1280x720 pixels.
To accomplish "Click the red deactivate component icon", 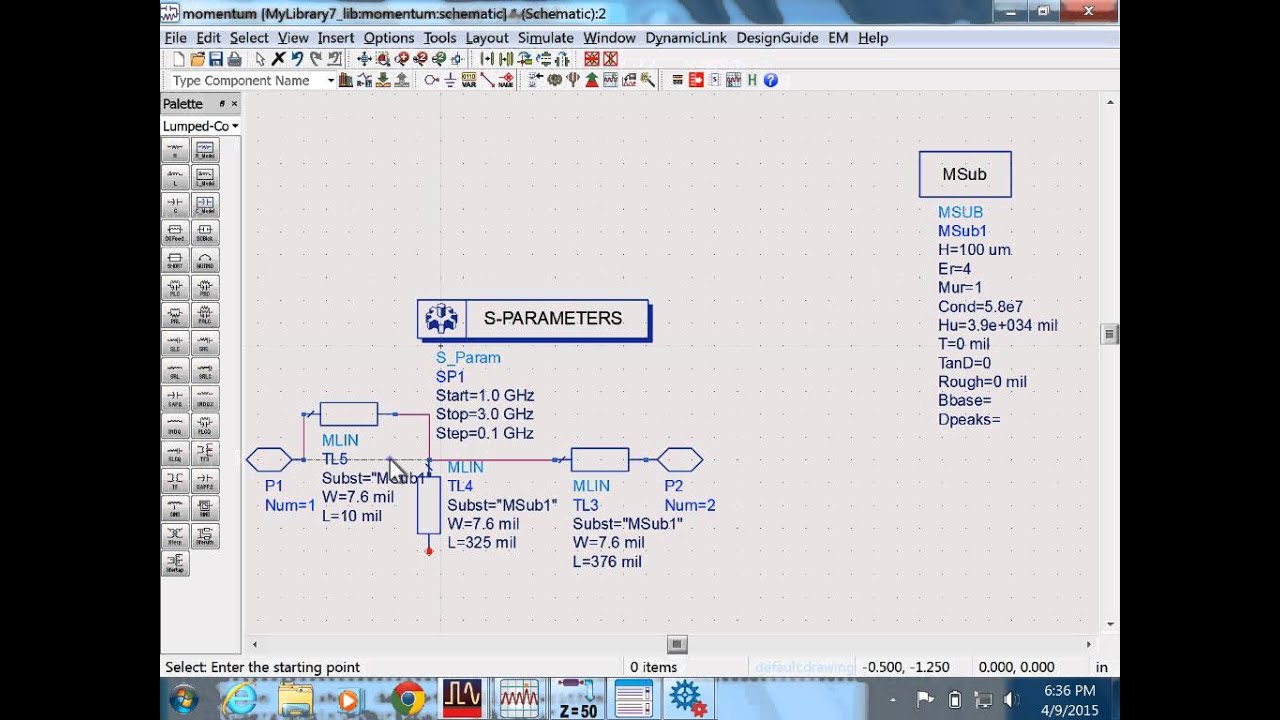I will point(591,59).
